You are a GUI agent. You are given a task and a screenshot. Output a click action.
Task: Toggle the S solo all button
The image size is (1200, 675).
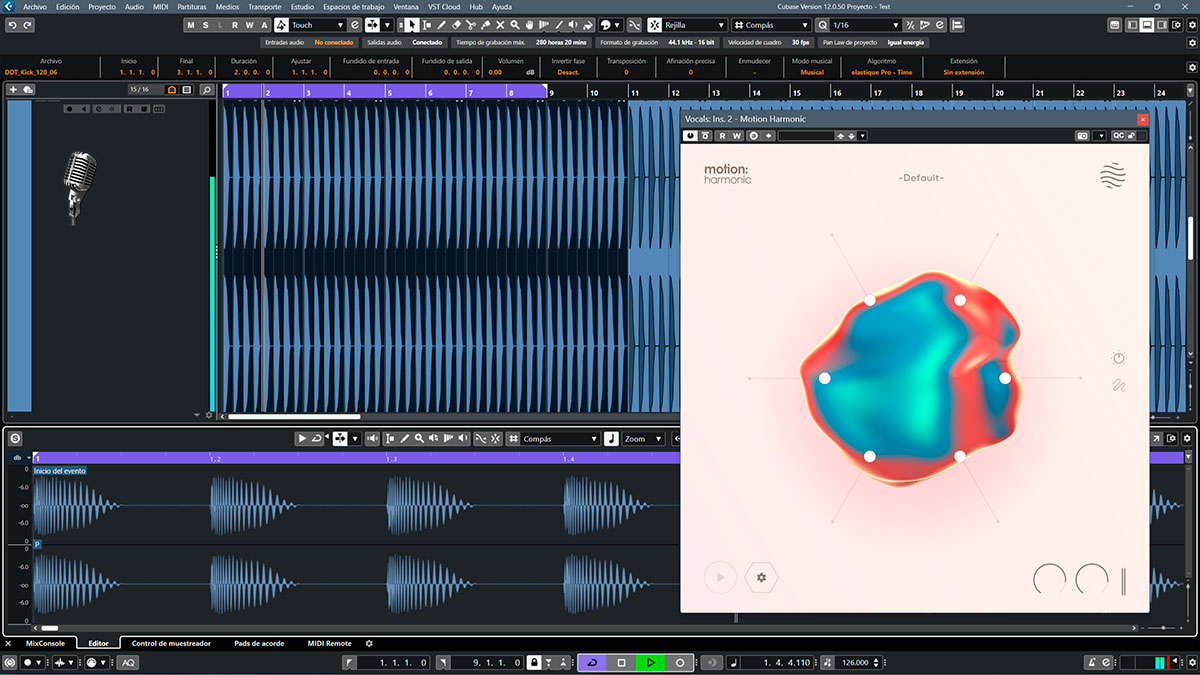(x=205, y=24)
